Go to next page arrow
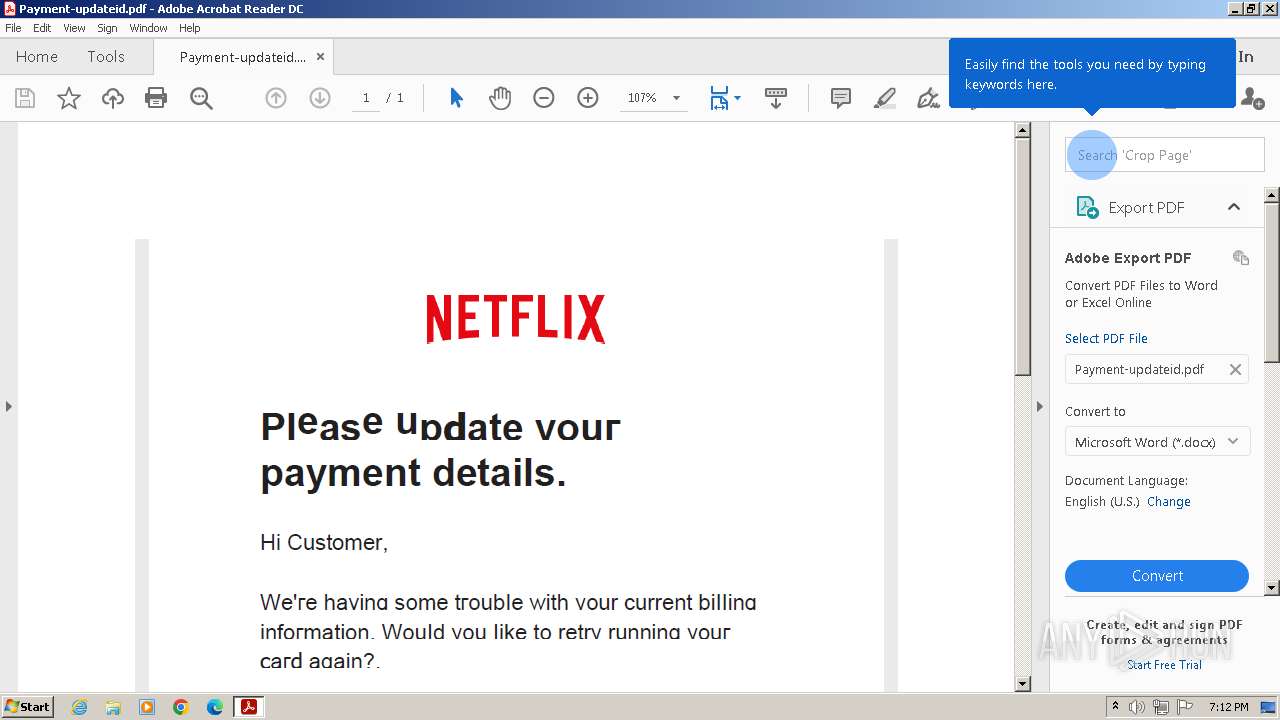Image resolution: width=1280 pixels, height=720 pixels. (x=320, y=98)
